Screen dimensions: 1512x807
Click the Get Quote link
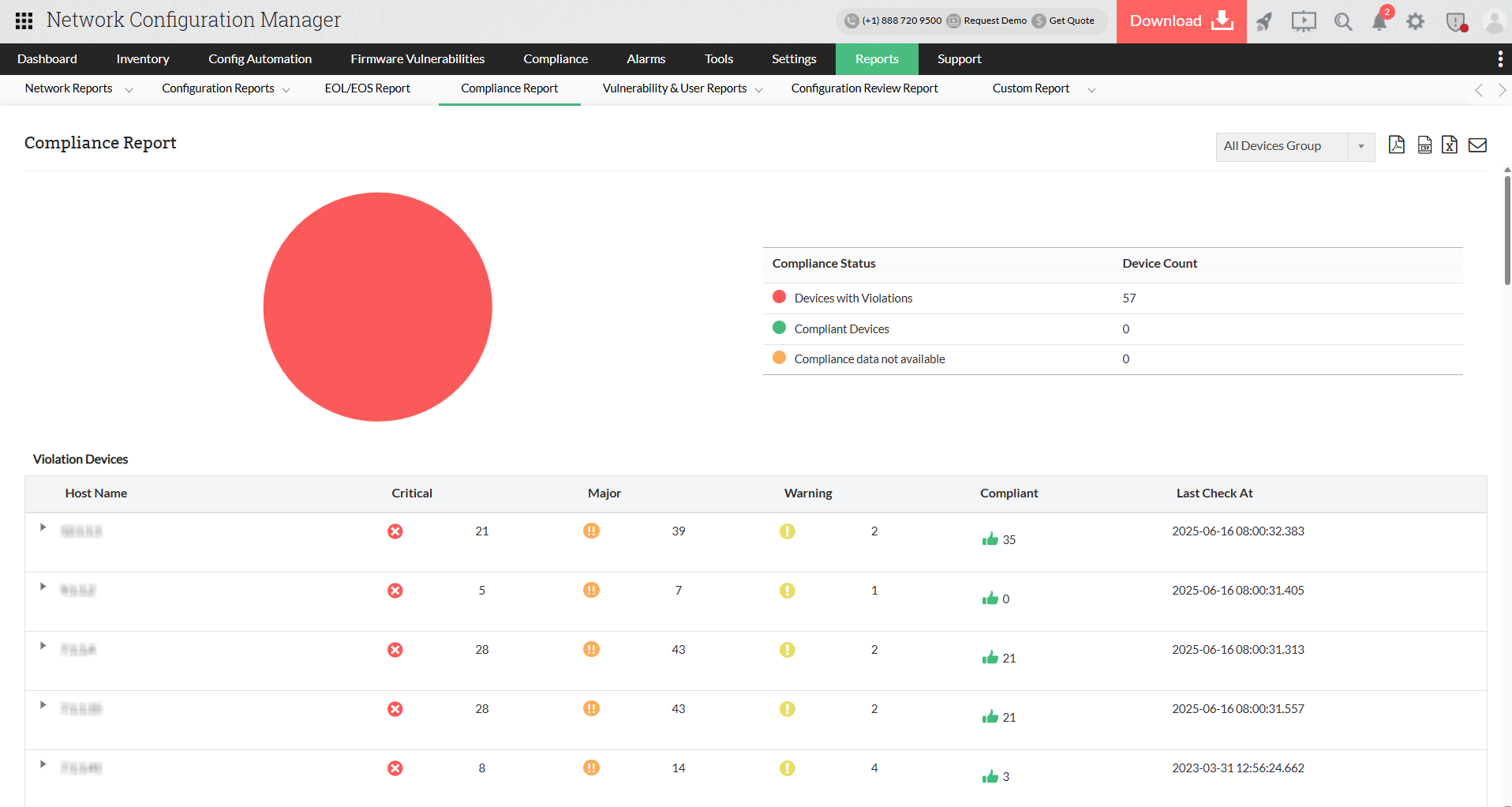pyautogui.click(x=1070, y=21)
